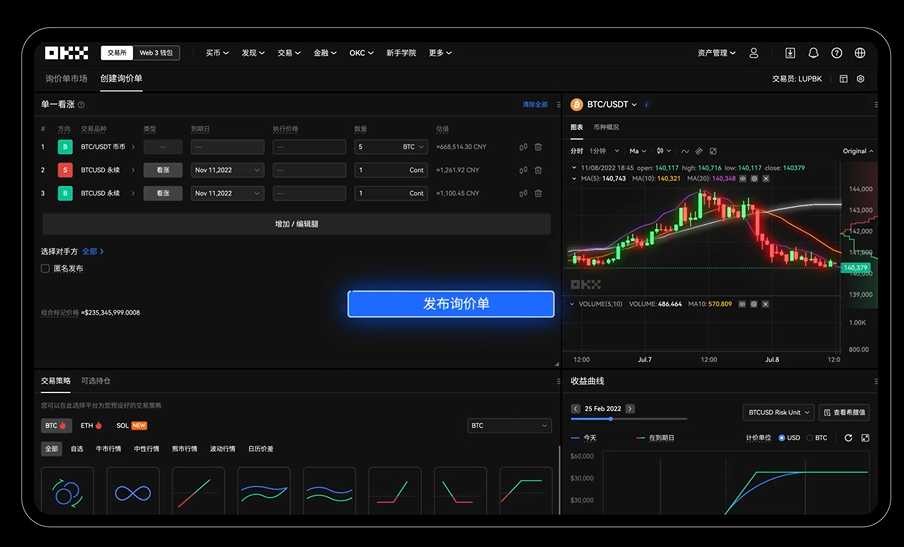Click the 清除全部 link

[x=535, y=105]
